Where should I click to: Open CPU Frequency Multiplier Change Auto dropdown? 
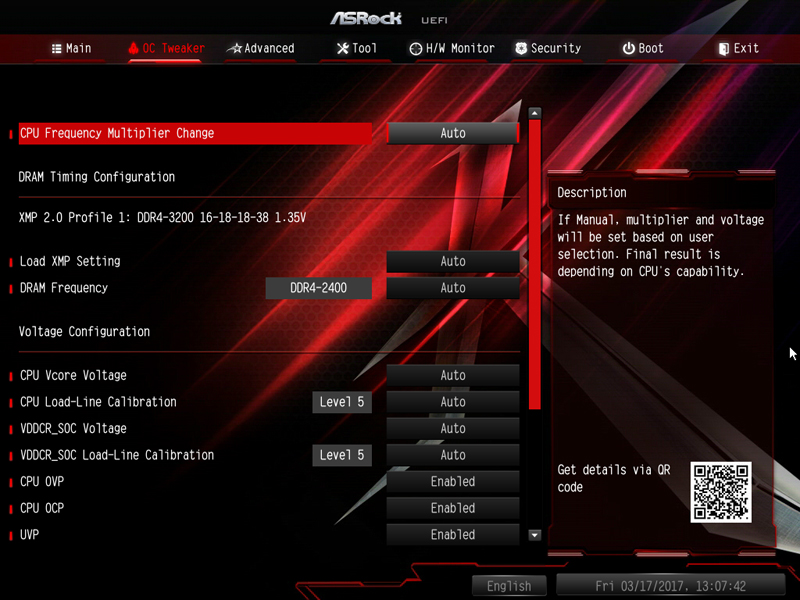[x=453, y=133]
